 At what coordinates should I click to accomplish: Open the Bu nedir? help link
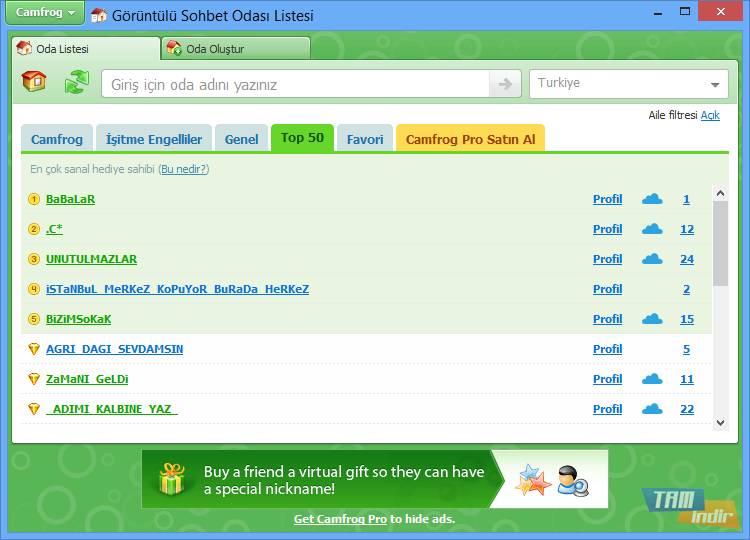[x=184, y=169]
